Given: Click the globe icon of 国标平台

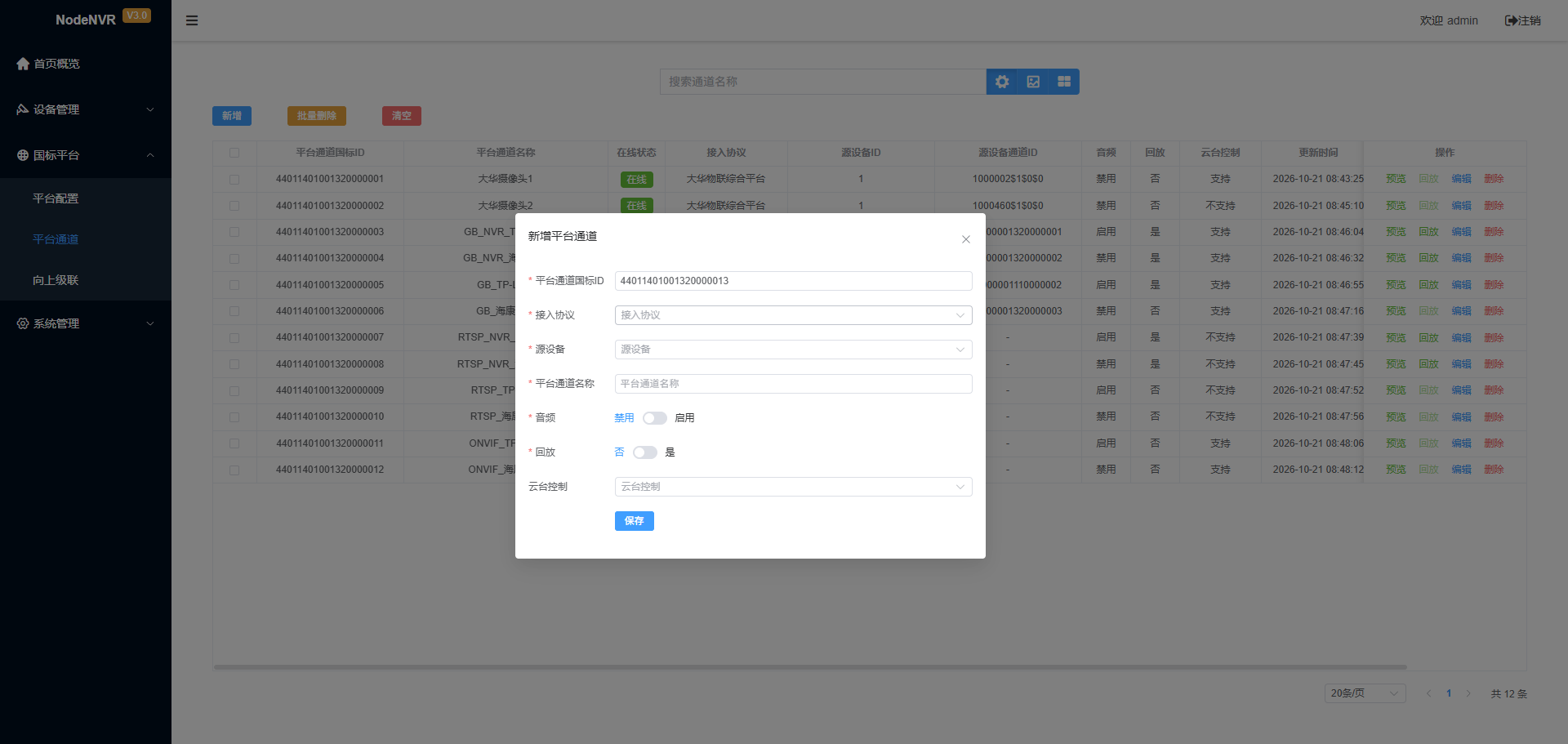Looking at the screenshot, I should coord(23,155).
